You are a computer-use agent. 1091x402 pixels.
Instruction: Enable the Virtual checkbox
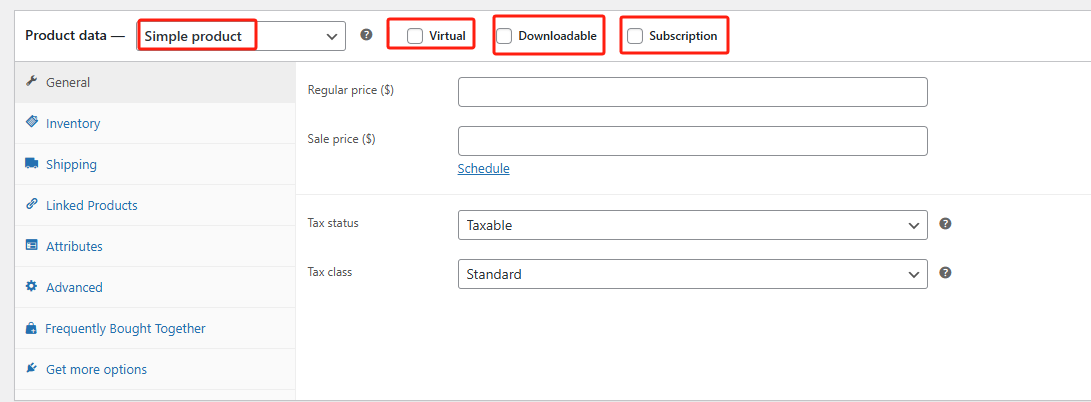click(415, 36)
